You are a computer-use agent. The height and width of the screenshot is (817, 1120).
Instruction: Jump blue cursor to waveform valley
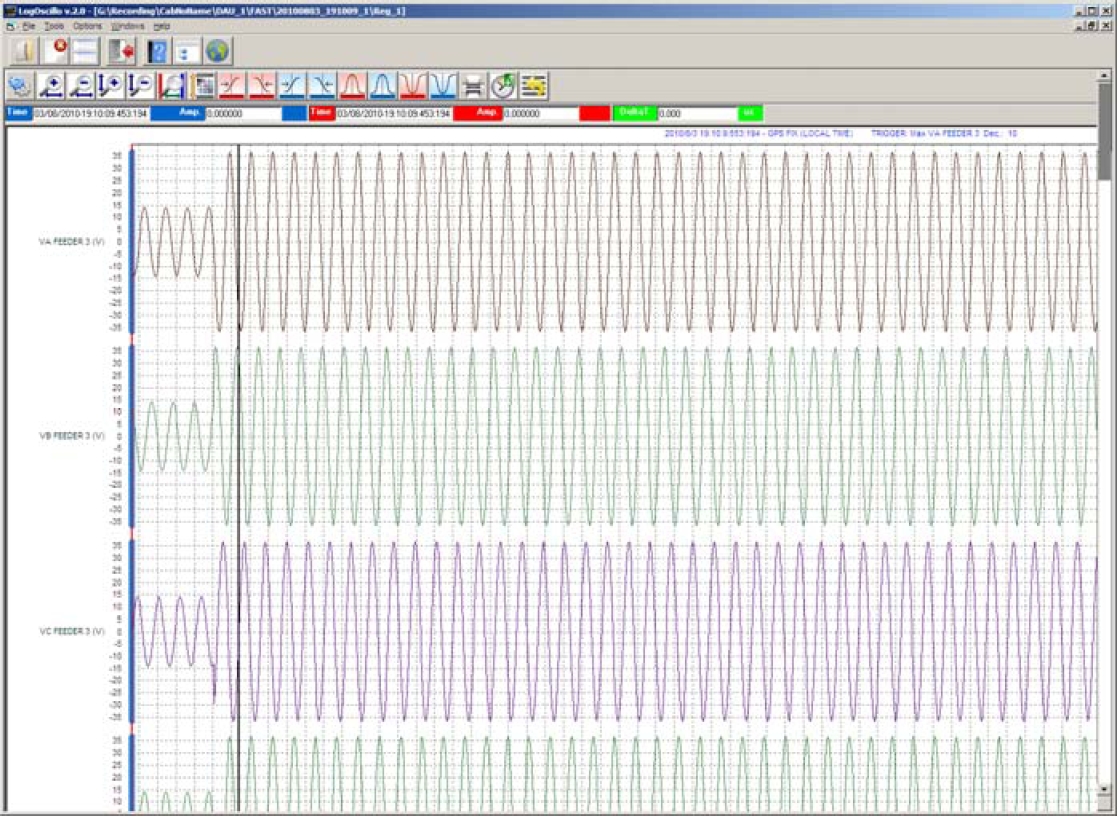pyautogui.click(x=443, y=86)
